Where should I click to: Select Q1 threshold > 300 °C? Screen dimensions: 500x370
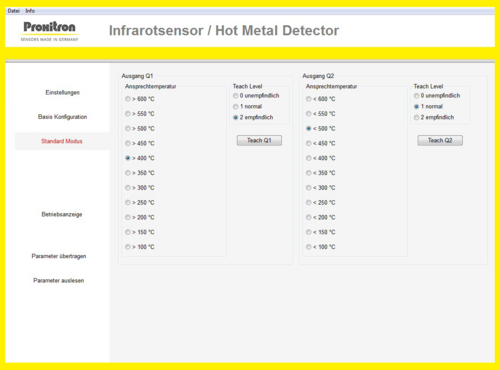click(x=140, y=188)
